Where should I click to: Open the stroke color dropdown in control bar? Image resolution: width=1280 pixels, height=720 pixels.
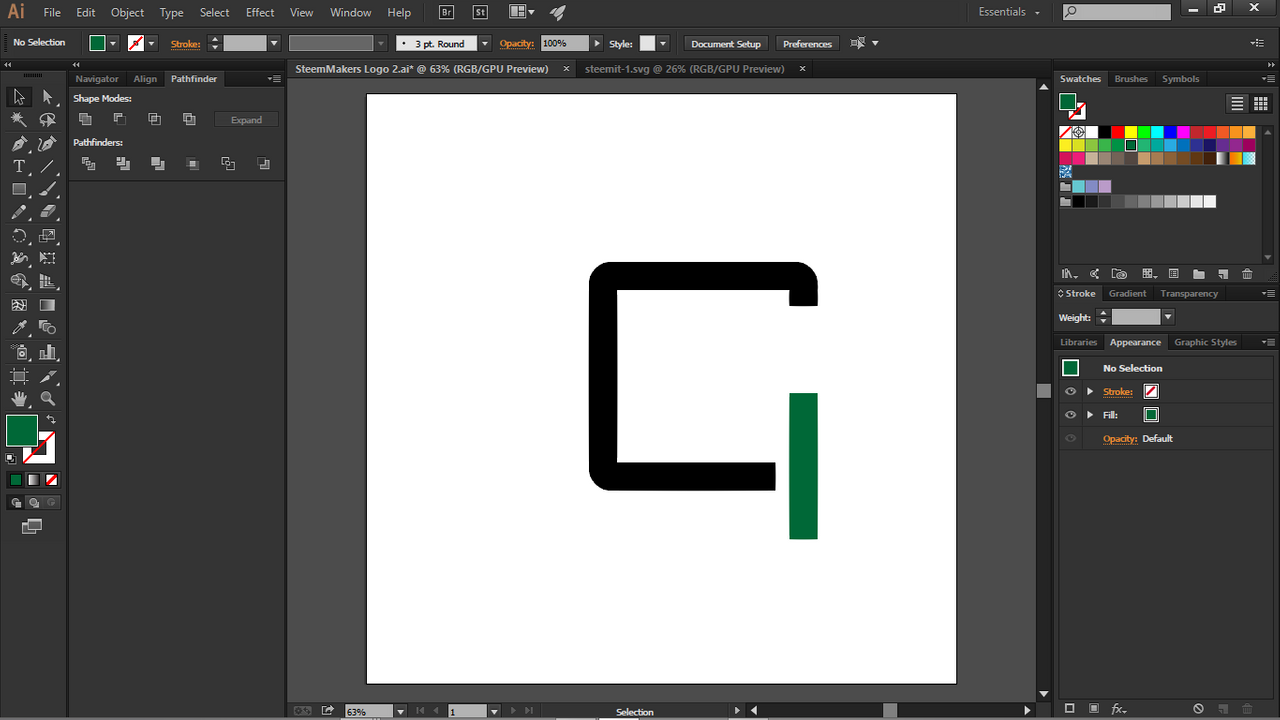tap(152, 44)
